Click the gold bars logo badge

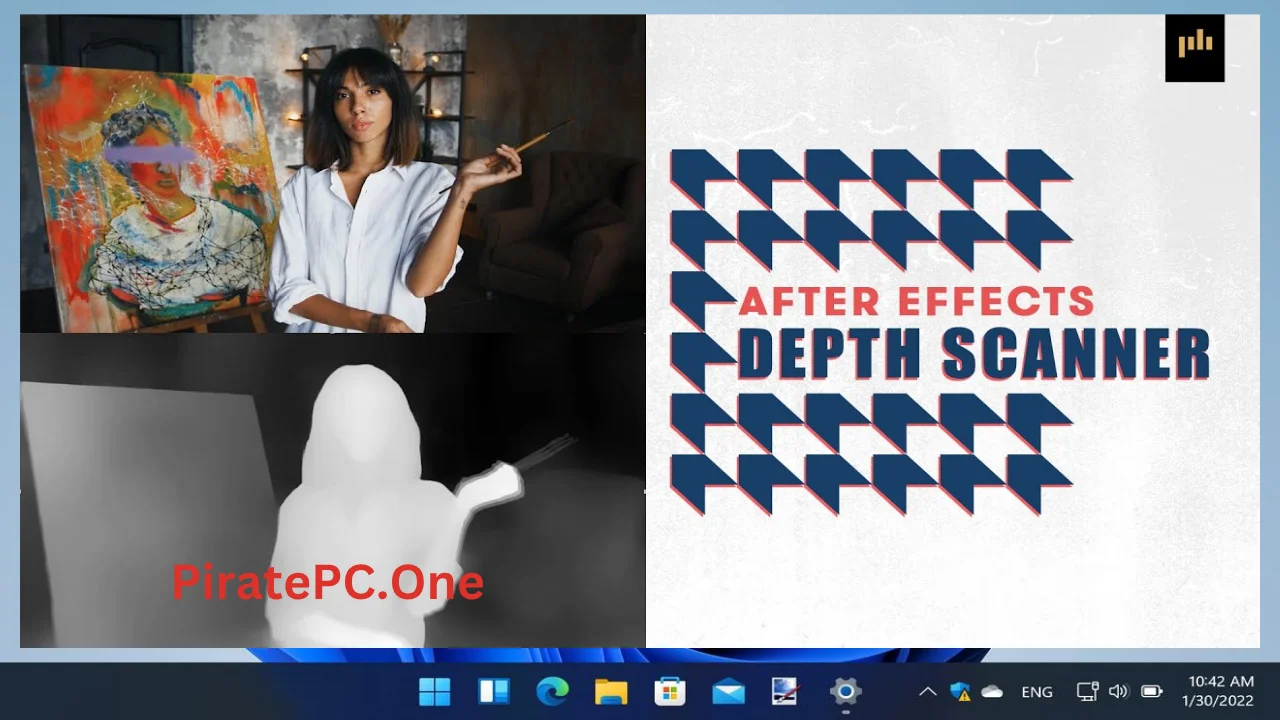point(1195,48)
